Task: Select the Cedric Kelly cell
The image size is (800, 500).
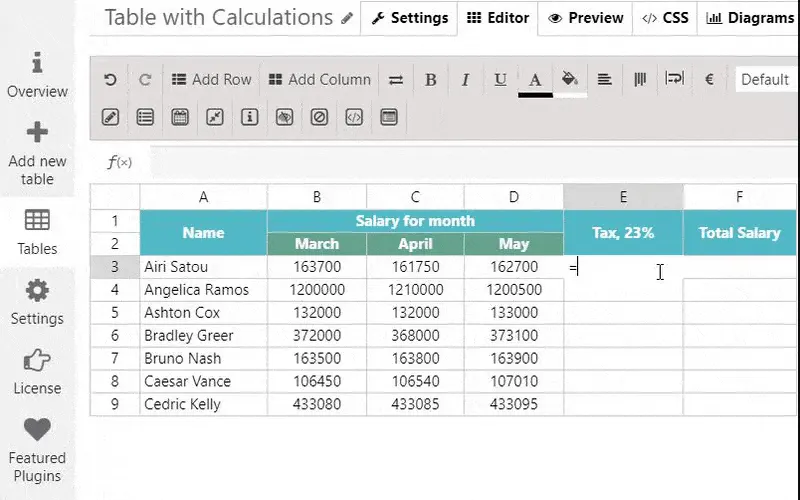Action: click(x=204, y=404)
